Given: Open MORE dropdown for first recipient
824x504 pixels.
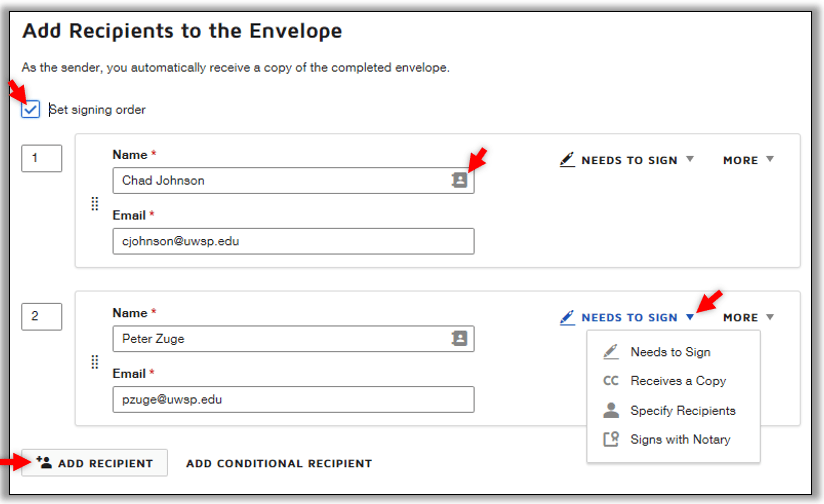Looking at the screenshot, I should (748, 160).
